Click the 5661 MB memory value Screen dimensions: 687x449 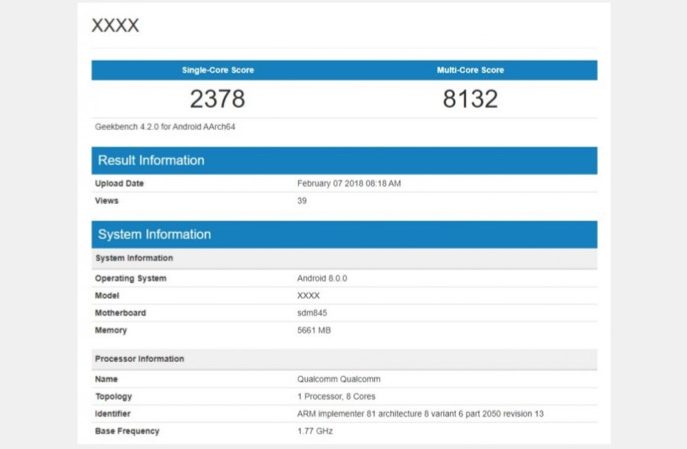click(316, 330)
